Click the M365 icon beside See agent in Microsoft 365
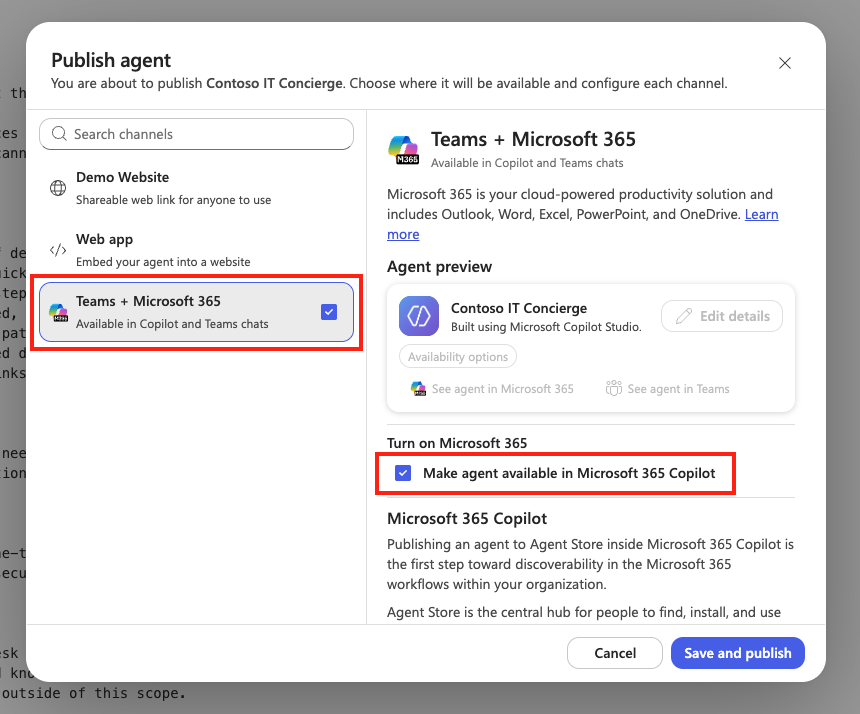 (x=418, y=389)
